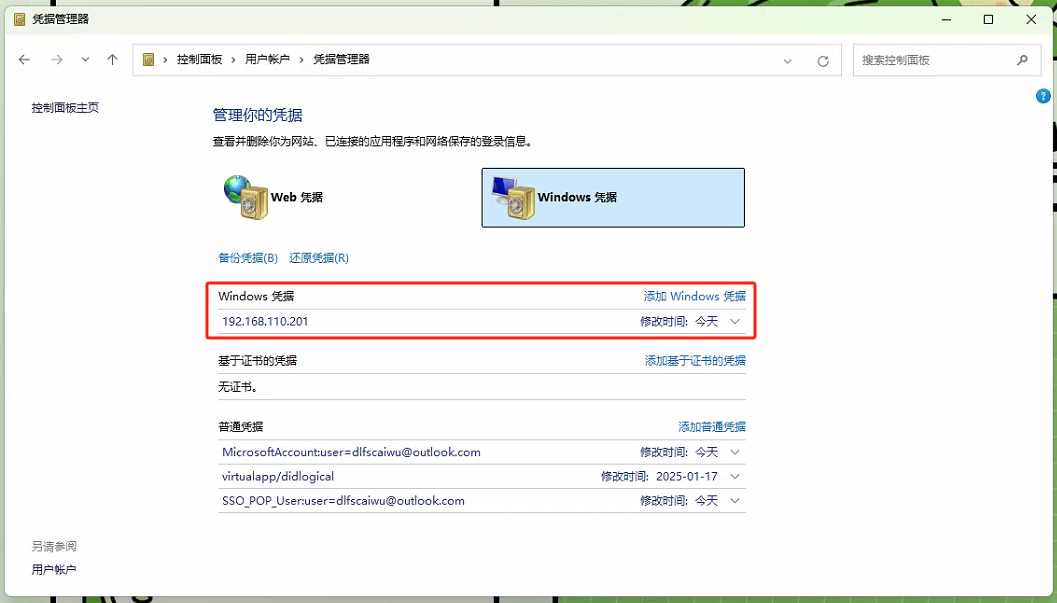Click 添加基于证书的凭据 link

[695, 360]
